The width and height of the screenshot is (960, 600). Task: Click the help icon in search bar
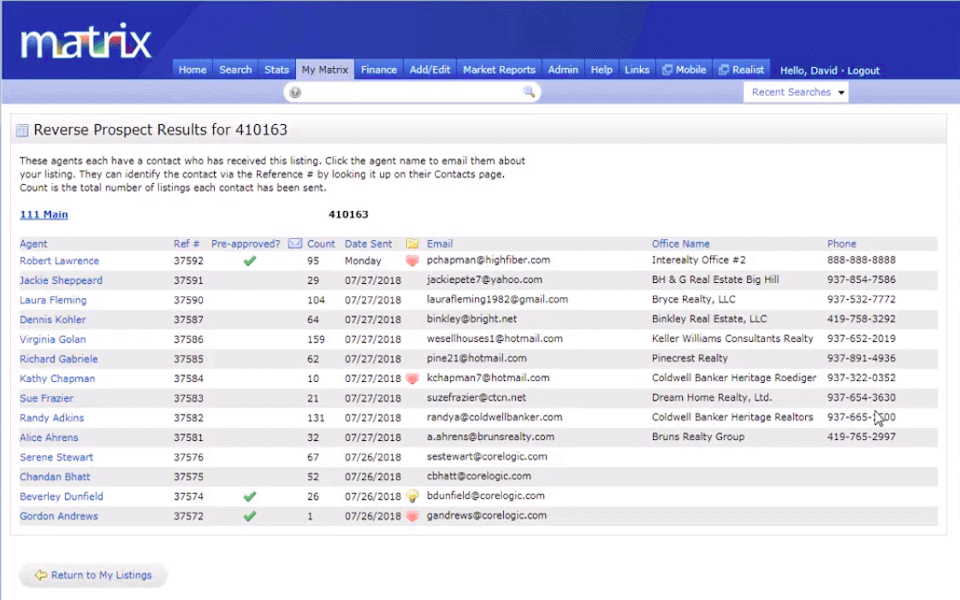point(295,92)
